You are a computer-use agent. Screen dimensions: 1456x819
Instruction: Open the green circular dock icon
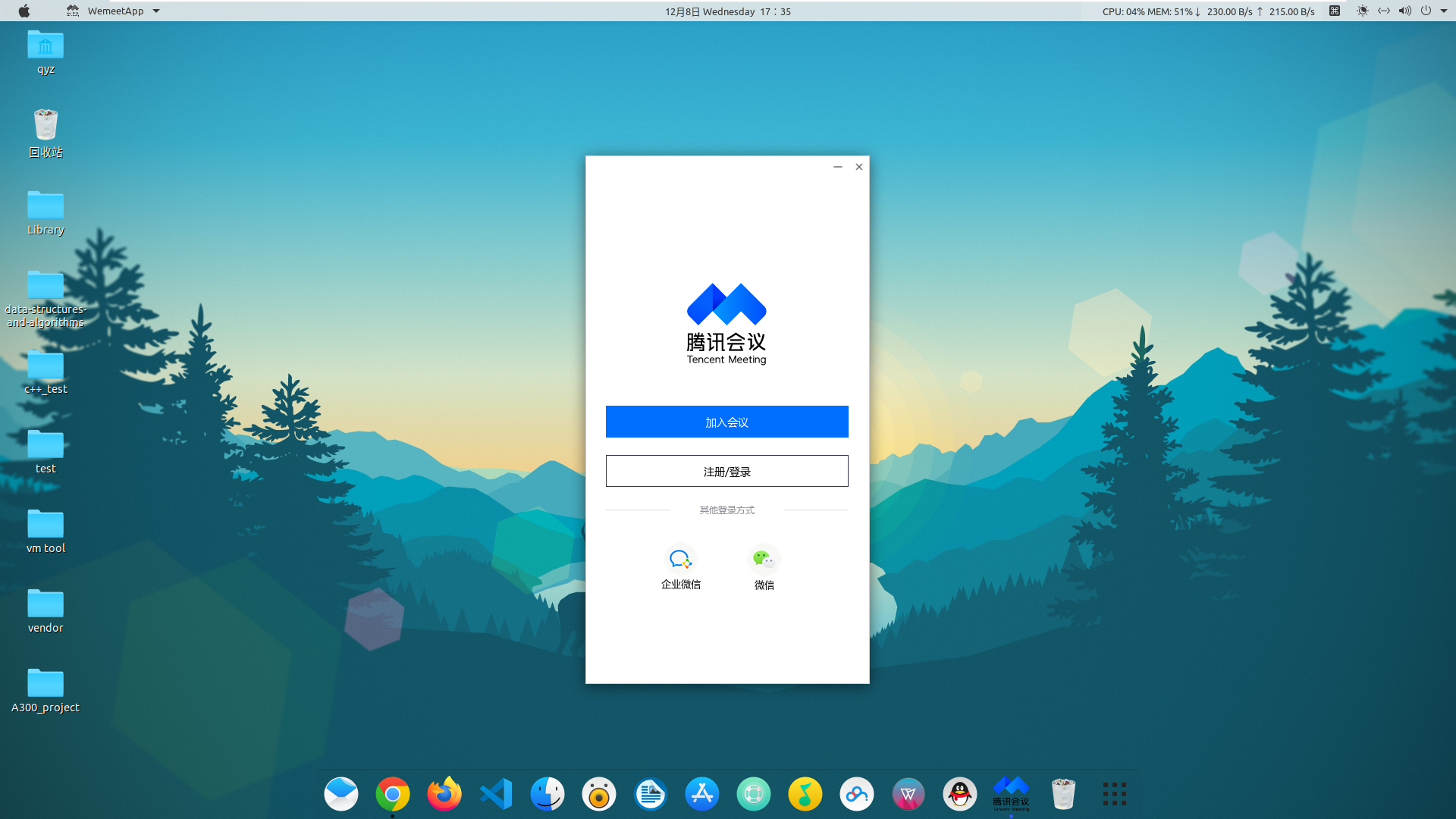tap(754, 794)
